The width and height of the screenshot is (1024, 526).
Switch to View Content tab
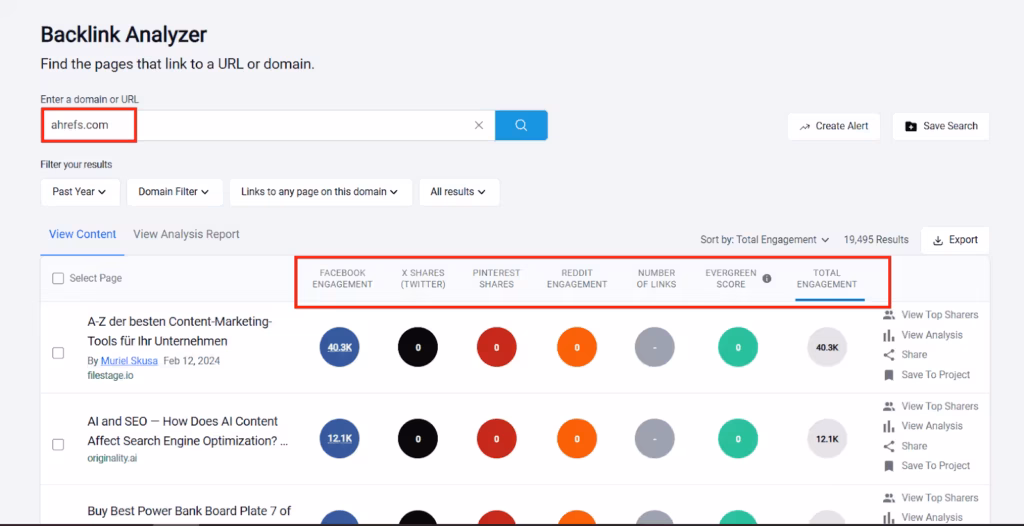pyautogui.click(x=82, y=234)
